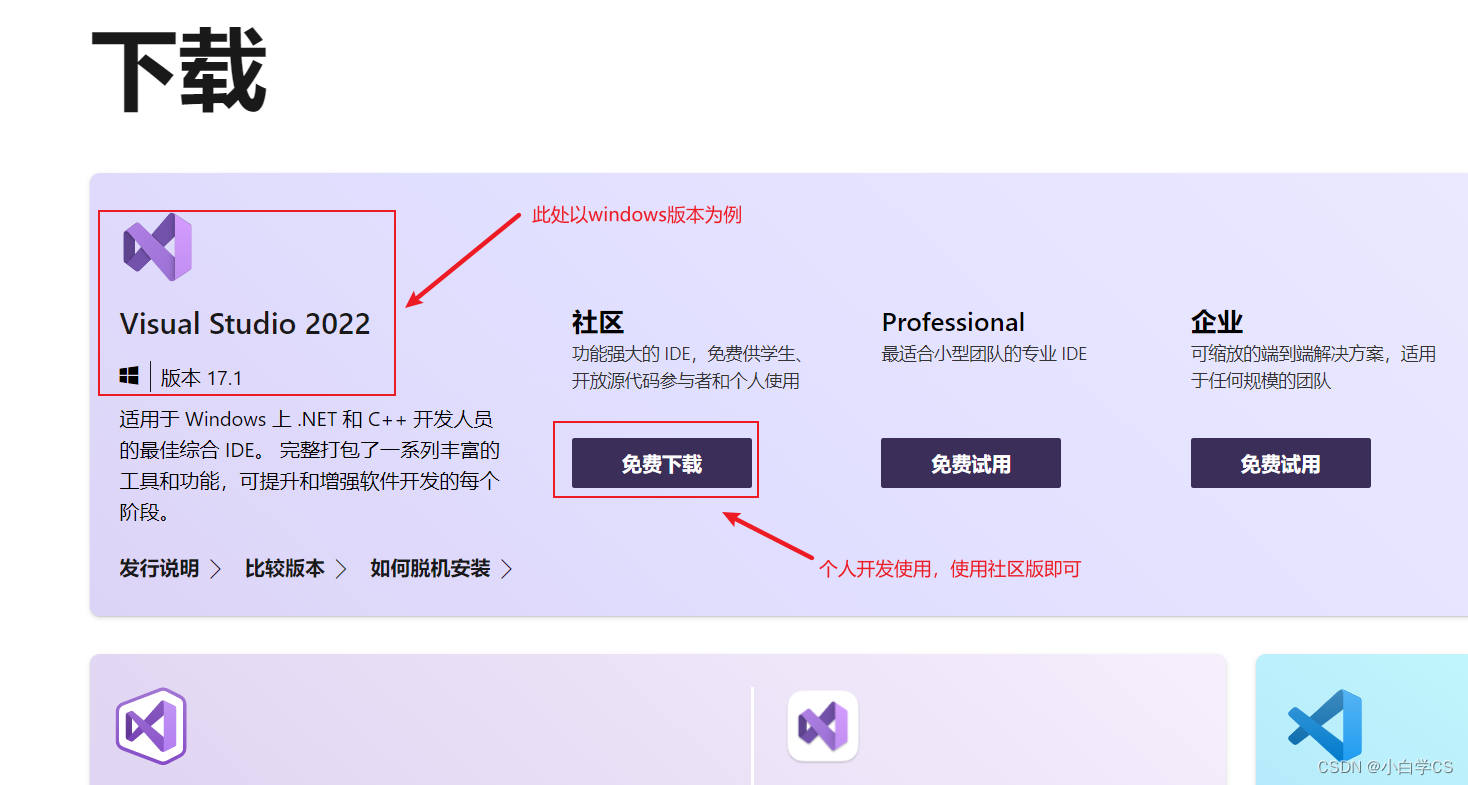Viewport: 1468px width, 785px height.
Task: Download the free Community edition (免费下载)
Action: (662, 463)
